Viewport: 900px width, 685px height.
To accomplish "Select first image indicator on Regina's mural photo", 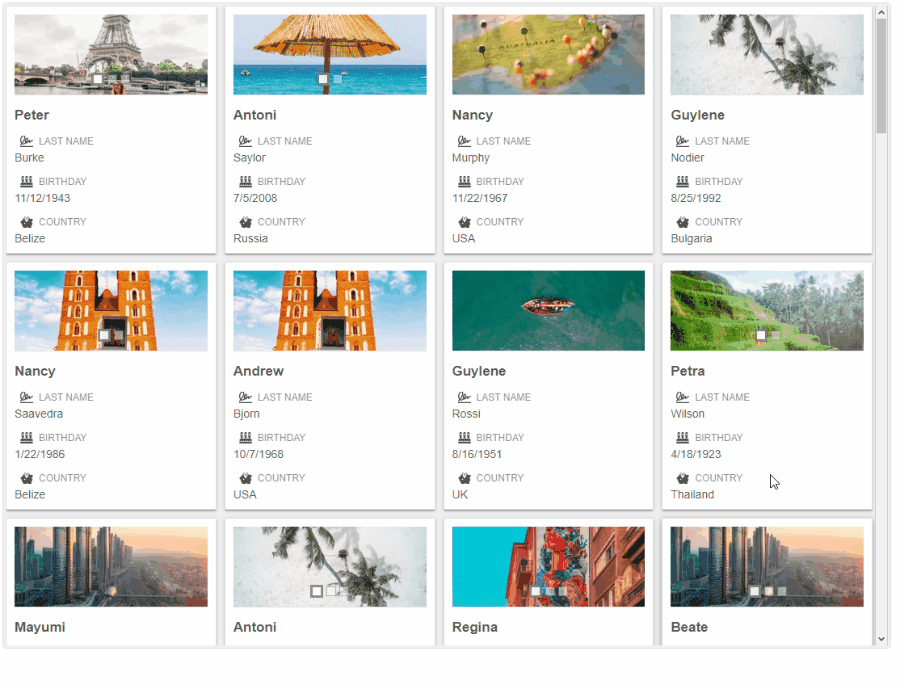I will click(536, 591).
